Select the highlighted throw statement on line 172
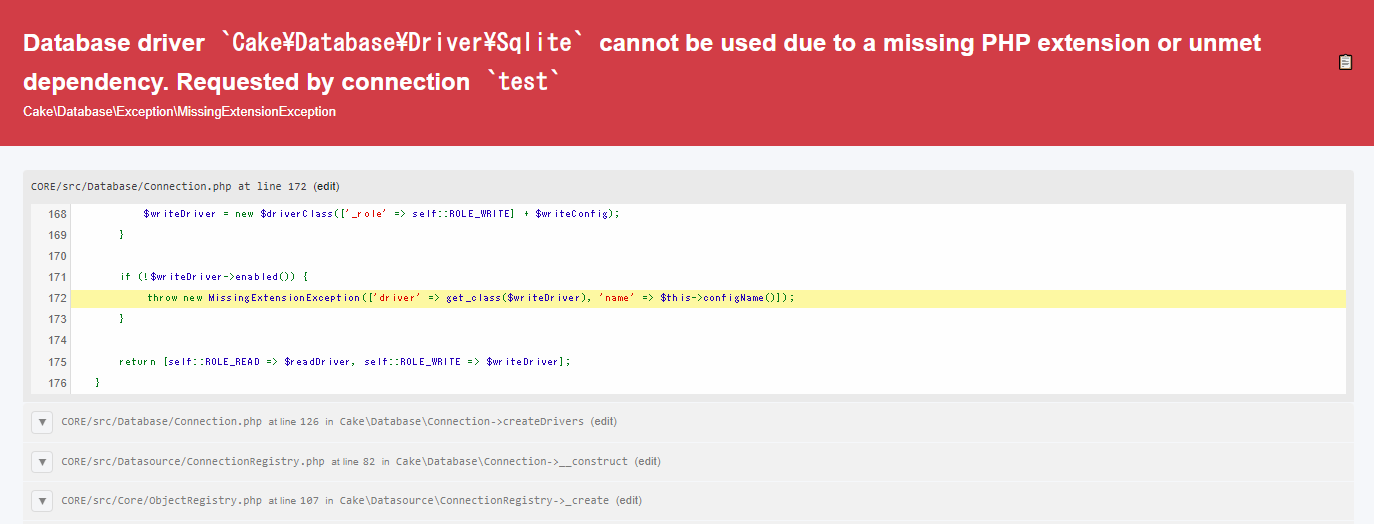The image size is (1374, 524). [470, 298]
